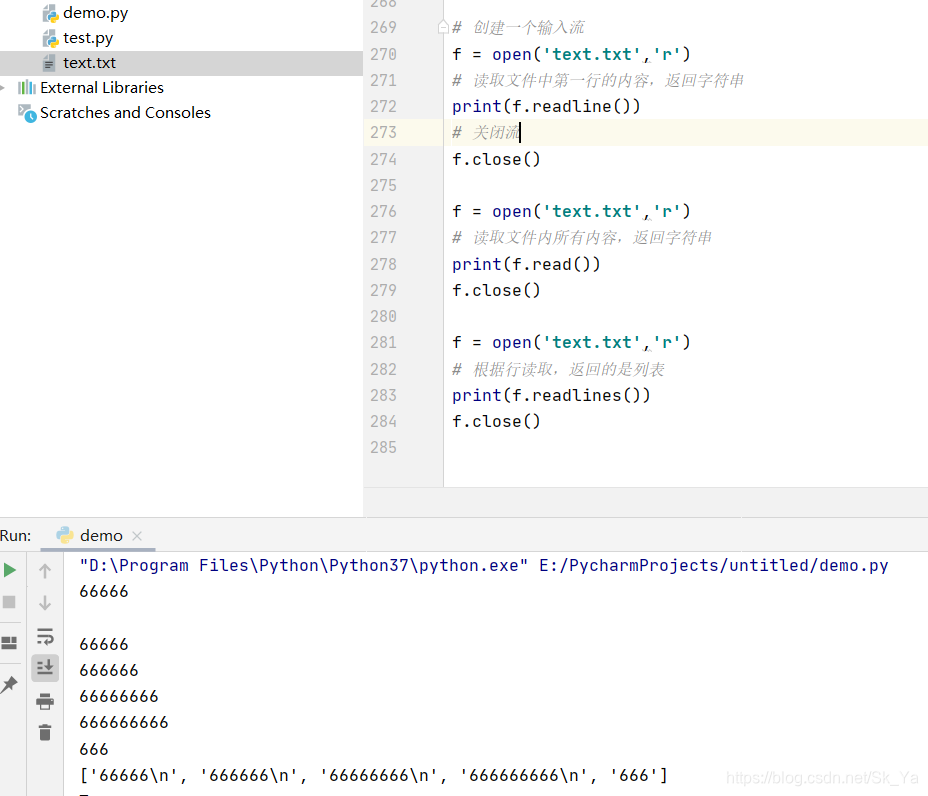Screen dimensions: 928x796
Task: Click the open call on line 281
Action: 591,343
